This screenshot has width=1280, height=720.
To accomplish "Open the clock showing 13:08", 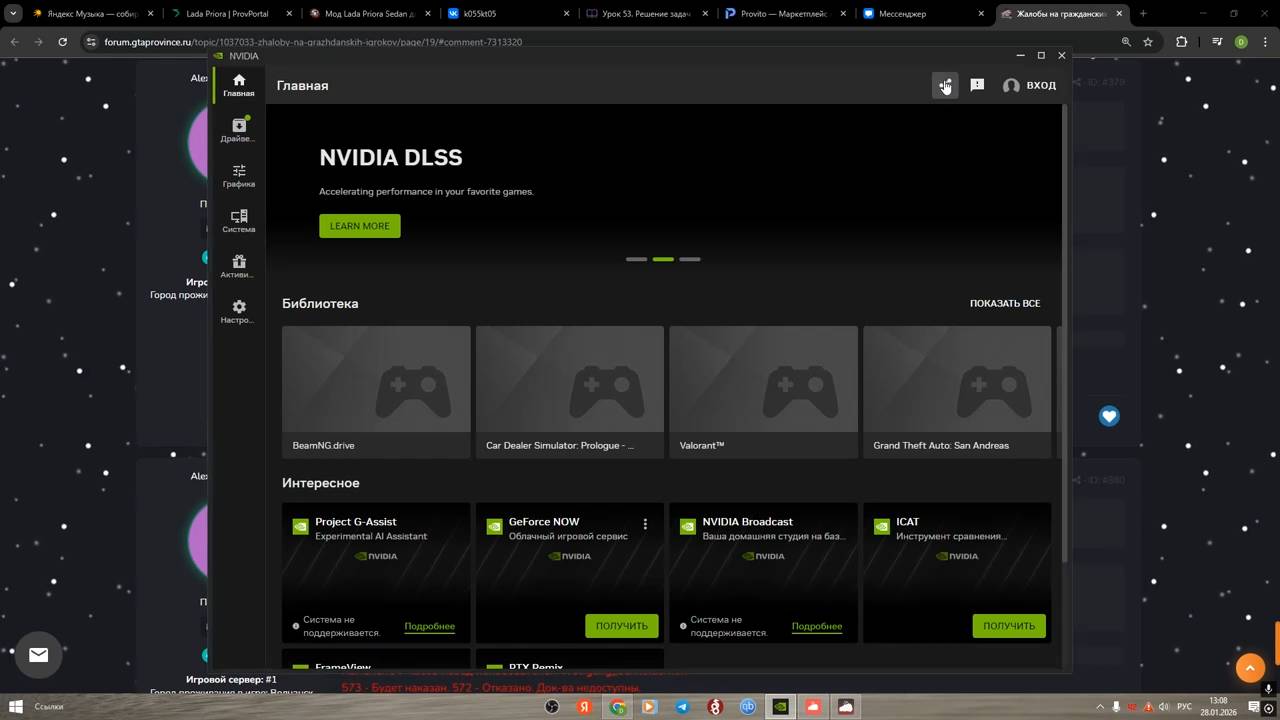I will [x=1218, y=706].
